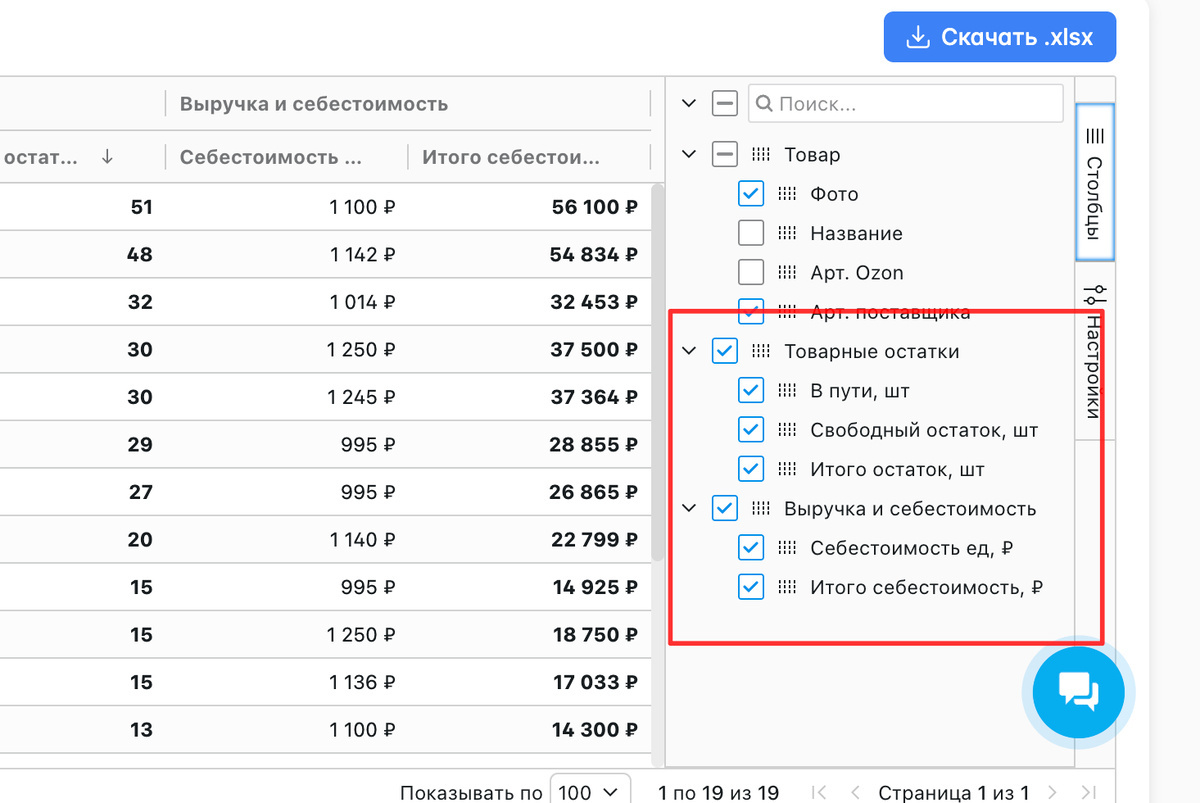Click the drag handle beside Себестоимость ед, ₽
The height and width of the screenshot is (803, 1200).
[x=786, y=548]
